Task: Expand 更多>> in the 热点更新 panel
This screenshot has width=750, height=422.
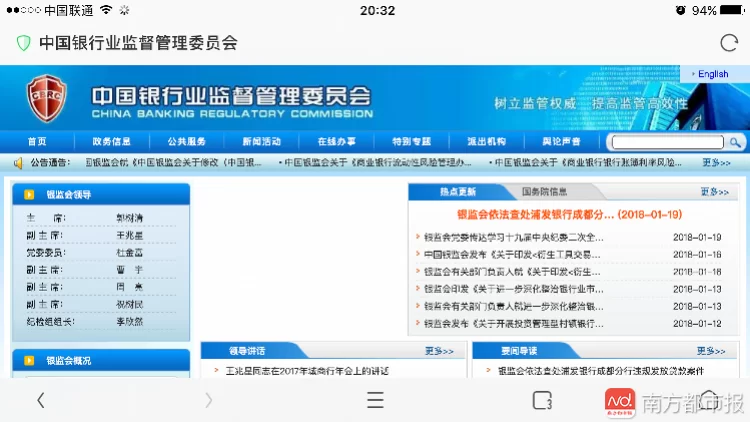Action: (716, 192)
